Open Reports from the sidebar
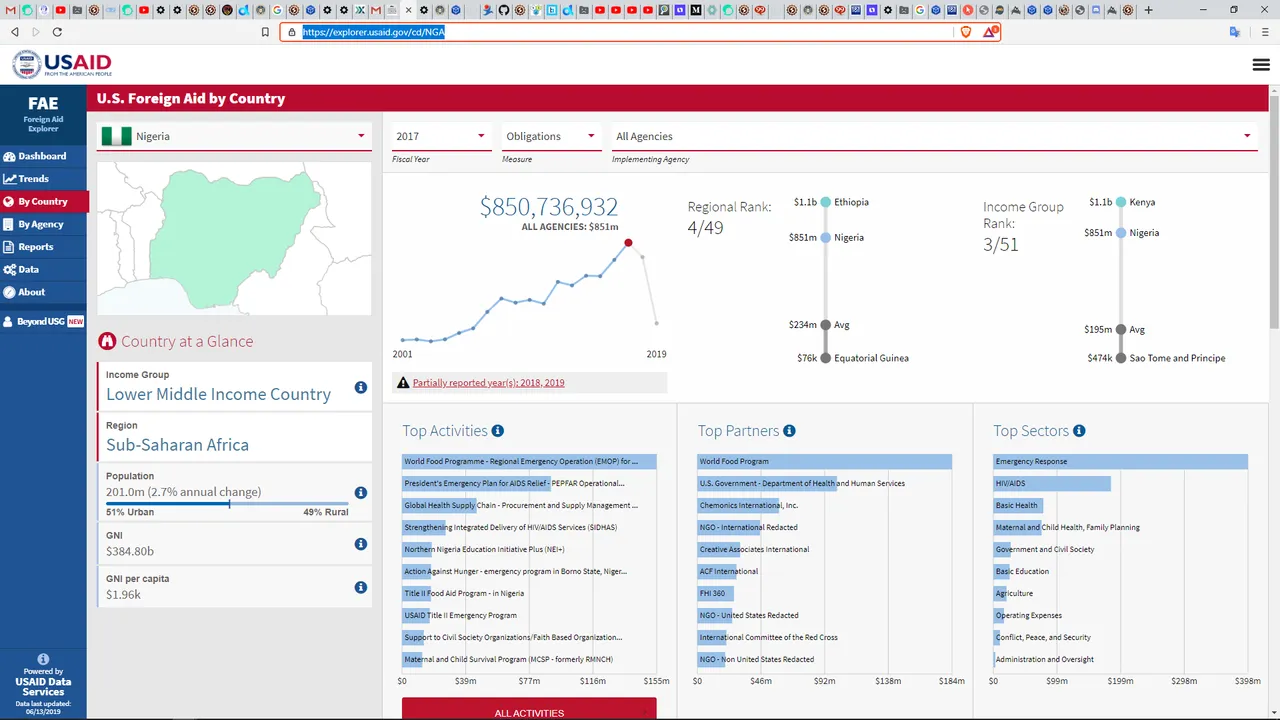Image resolution: width=1280 pixels, height=720 pixels. (x=43, y=247)
